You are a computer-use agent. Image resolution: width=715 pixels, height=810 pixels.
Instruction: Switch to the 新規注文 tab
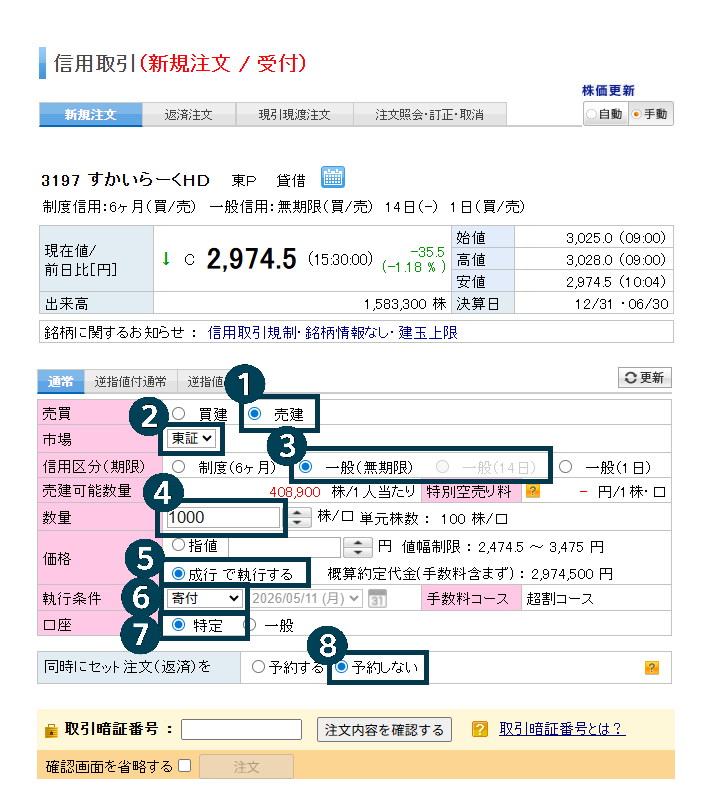pyautogui.click(x=90, y=114)
